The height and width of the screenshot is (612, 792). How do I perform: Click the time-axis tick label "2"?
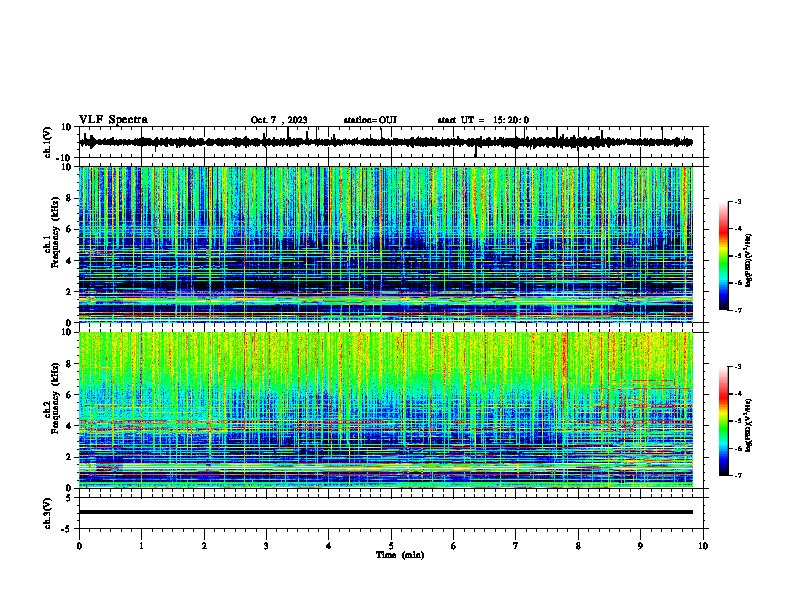(204, 546)
